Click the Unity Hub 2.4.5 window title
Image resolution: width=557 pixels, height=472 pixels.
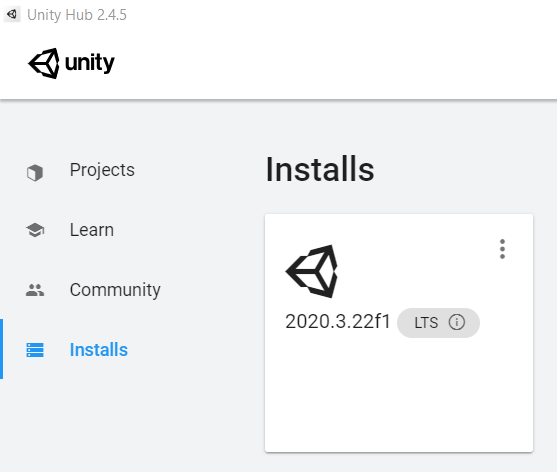click(x=77, y=15)
